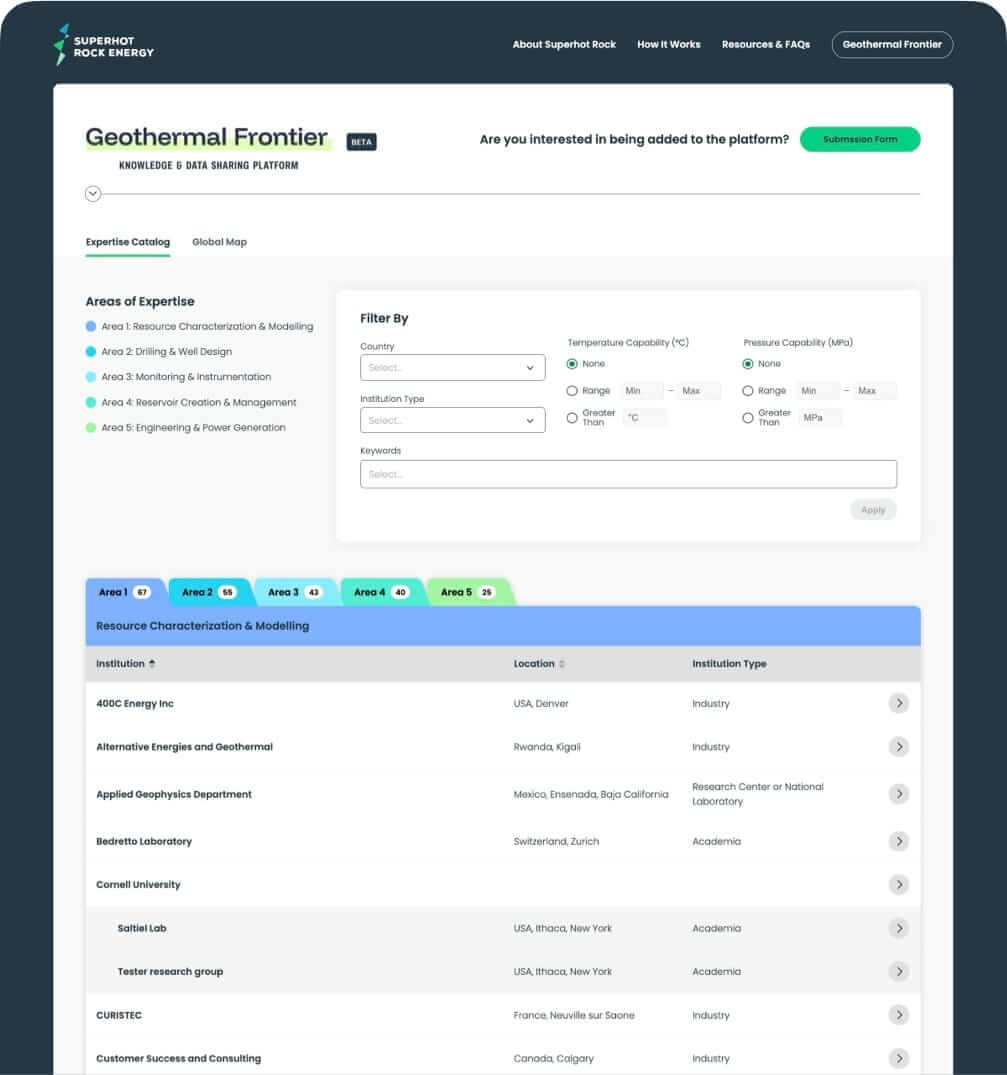This screenshot has width=1007, height=1075.
Task: Open details arrow for CURISTEC
Action: 899,1015
